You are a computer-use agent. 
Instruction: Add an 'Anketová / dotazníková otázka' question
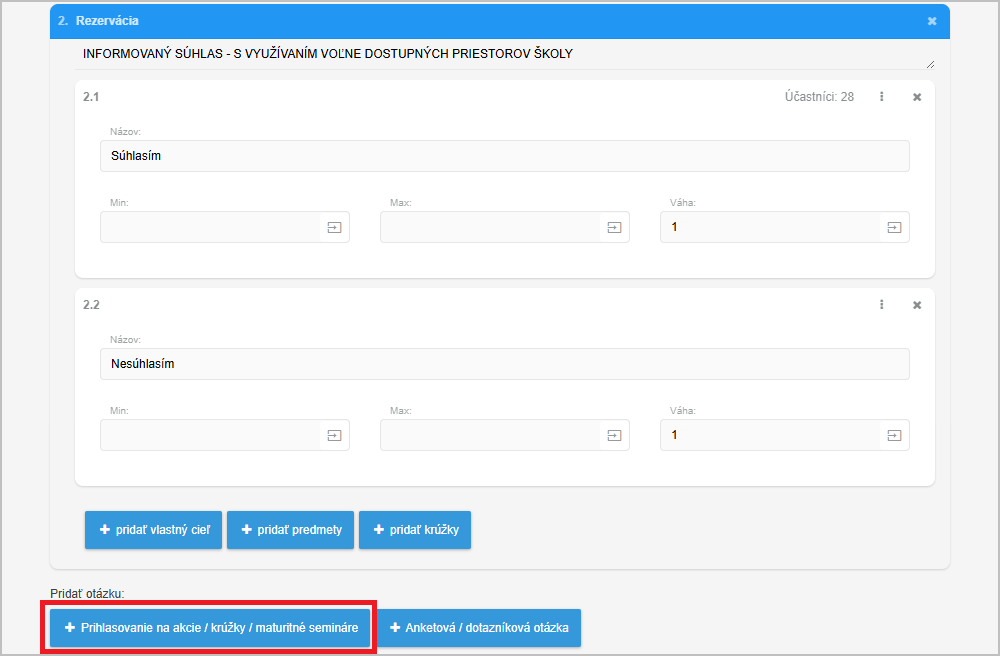tap(479, 628)
